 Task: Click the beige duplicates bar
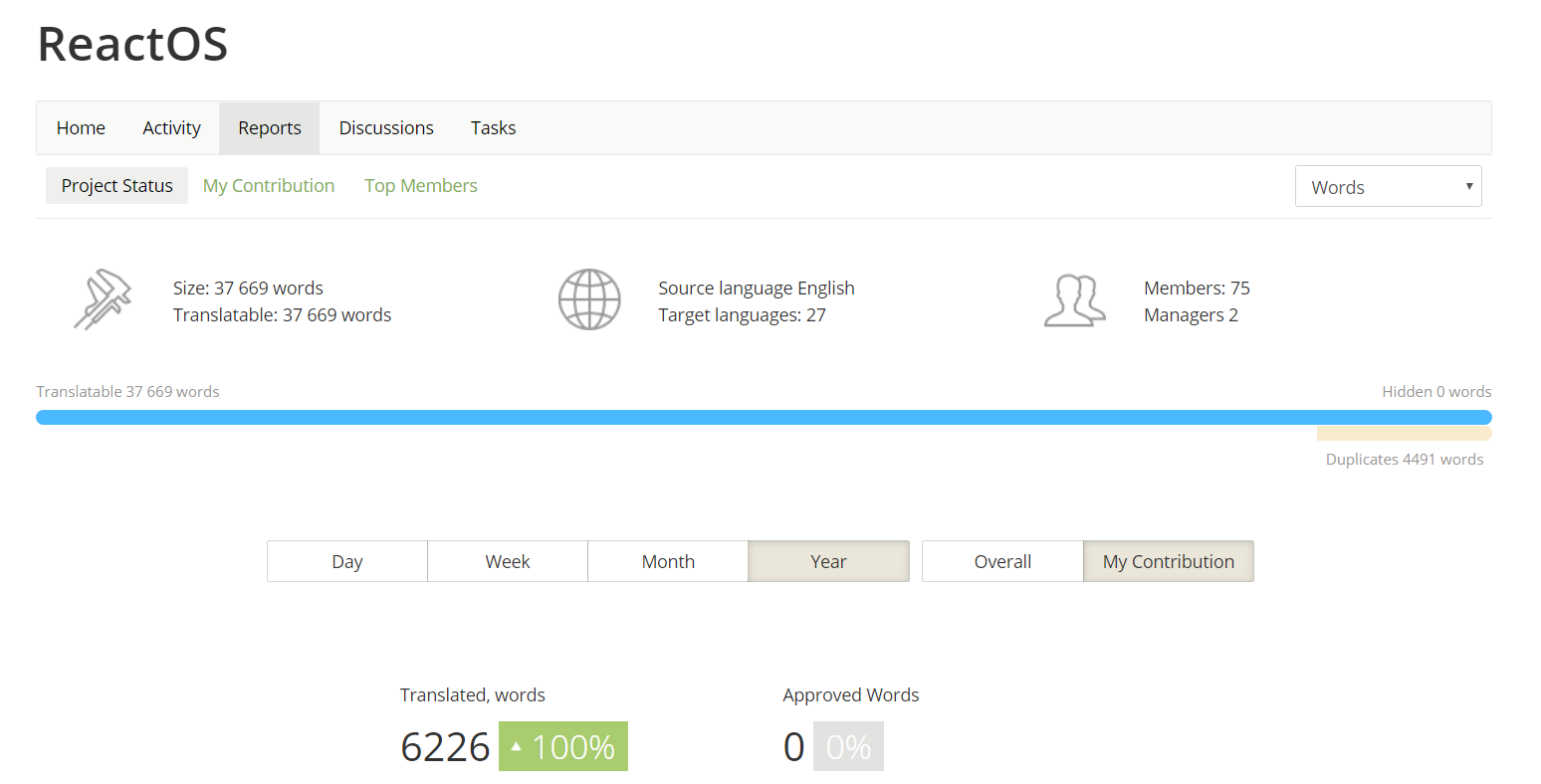pyautogui.click(x=1404, y=433)
